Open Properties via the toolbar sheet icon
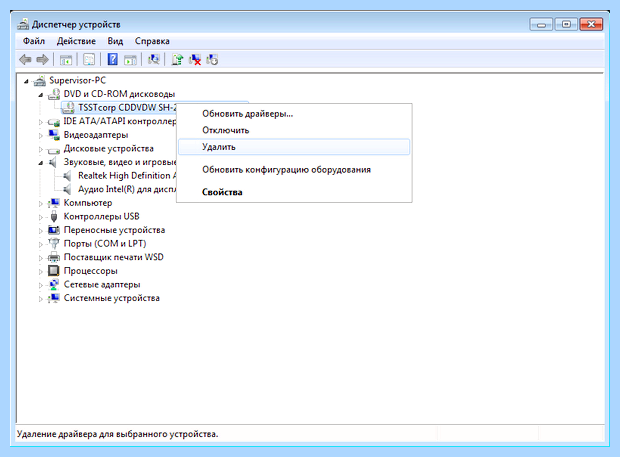The width and height of the screenshot is (620, 457). click(x=89, y=60)
